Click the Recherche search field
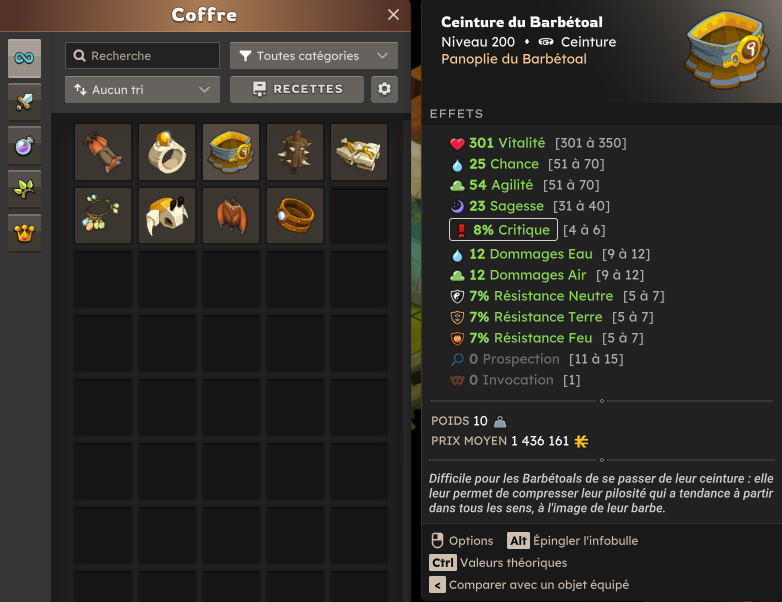 coord(142,55)
